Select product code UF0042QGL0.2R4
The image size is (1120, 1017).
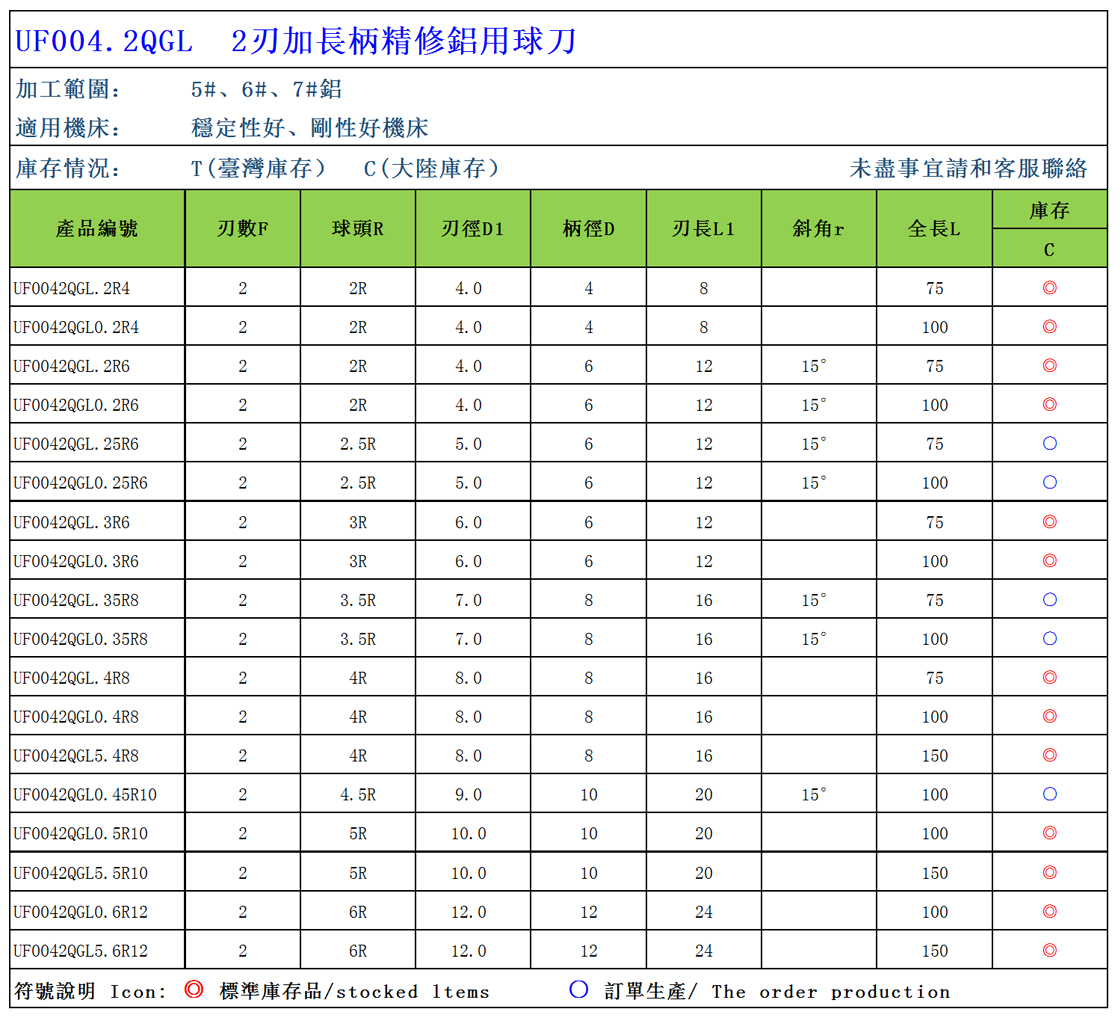76,327
